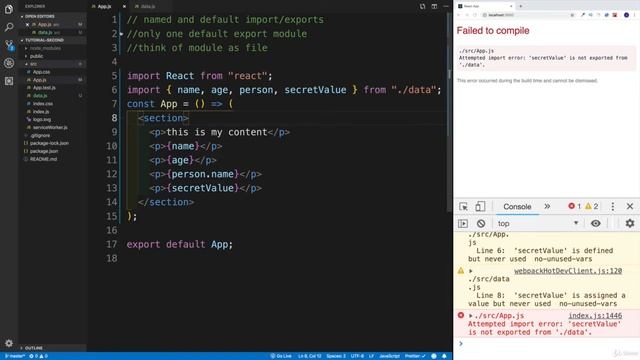Close App.js in the Open Editors list

tap(27, 24)
